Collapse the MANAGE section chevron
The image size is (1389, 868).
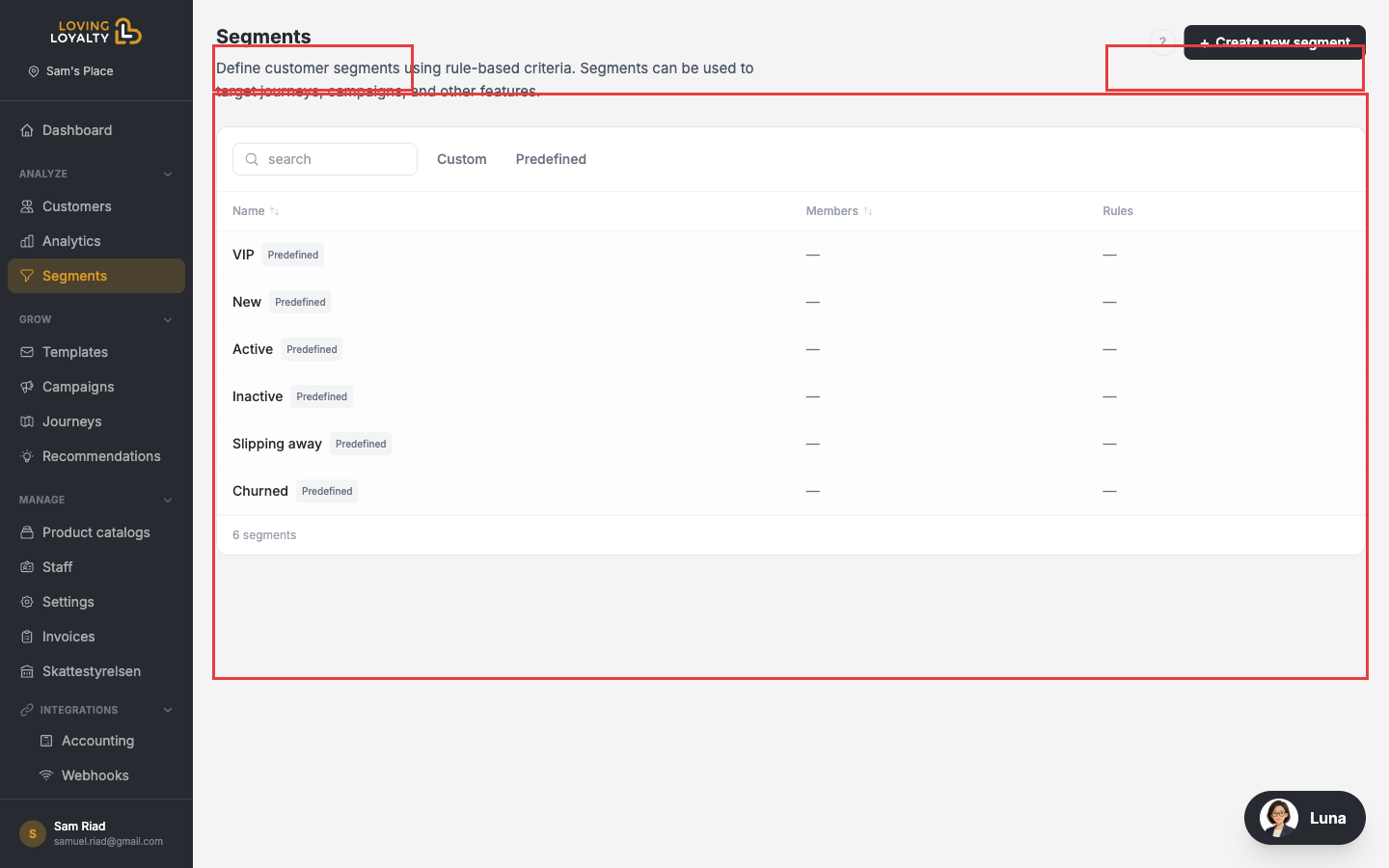tap(168, 501)
